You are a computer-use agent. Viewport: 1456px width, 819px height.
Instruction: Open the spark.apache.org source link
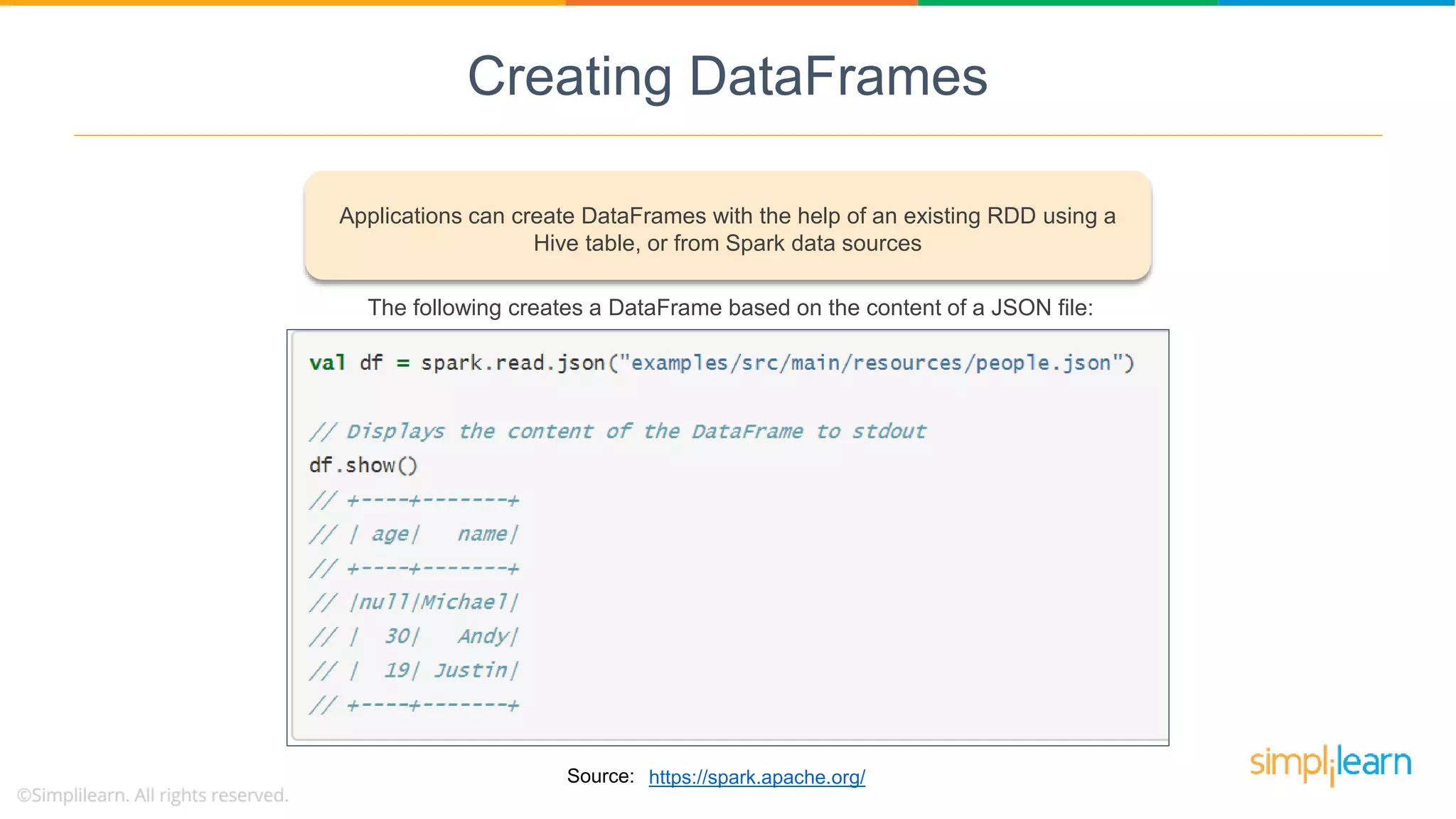pyautogui.click(x=756, y=777)
